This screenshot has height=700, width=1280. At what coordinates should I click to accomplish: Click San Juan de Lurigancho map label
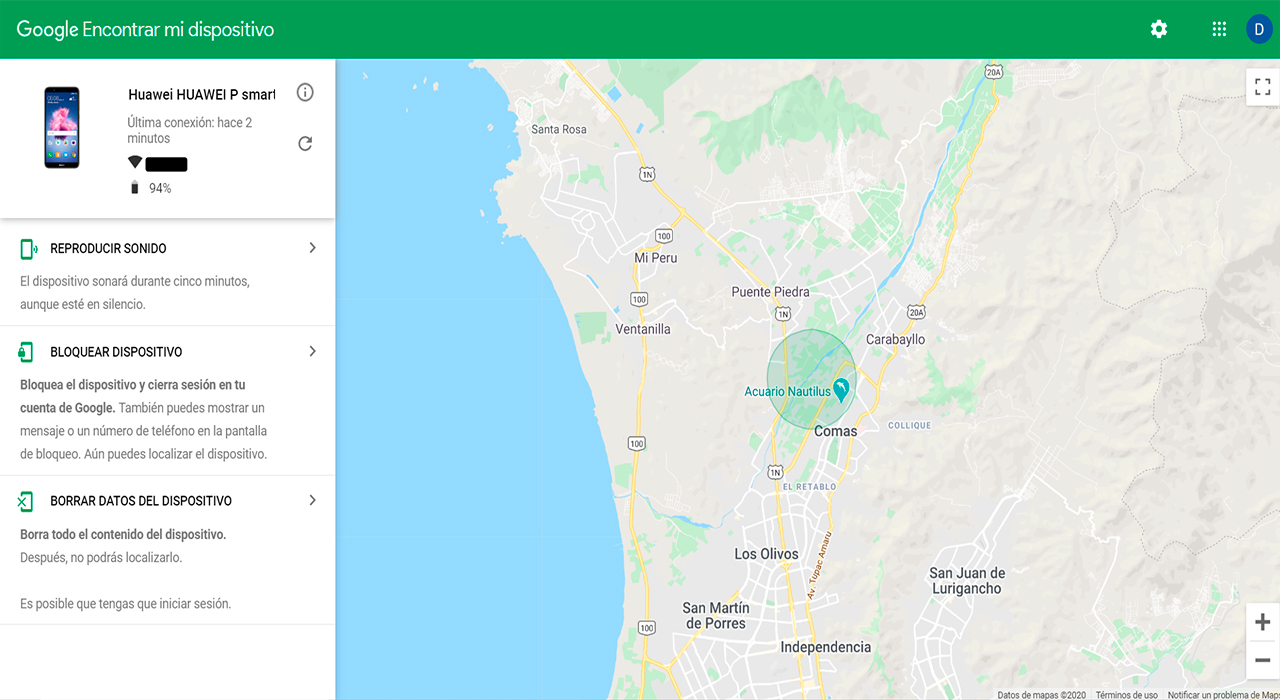[x=966, y=581]
